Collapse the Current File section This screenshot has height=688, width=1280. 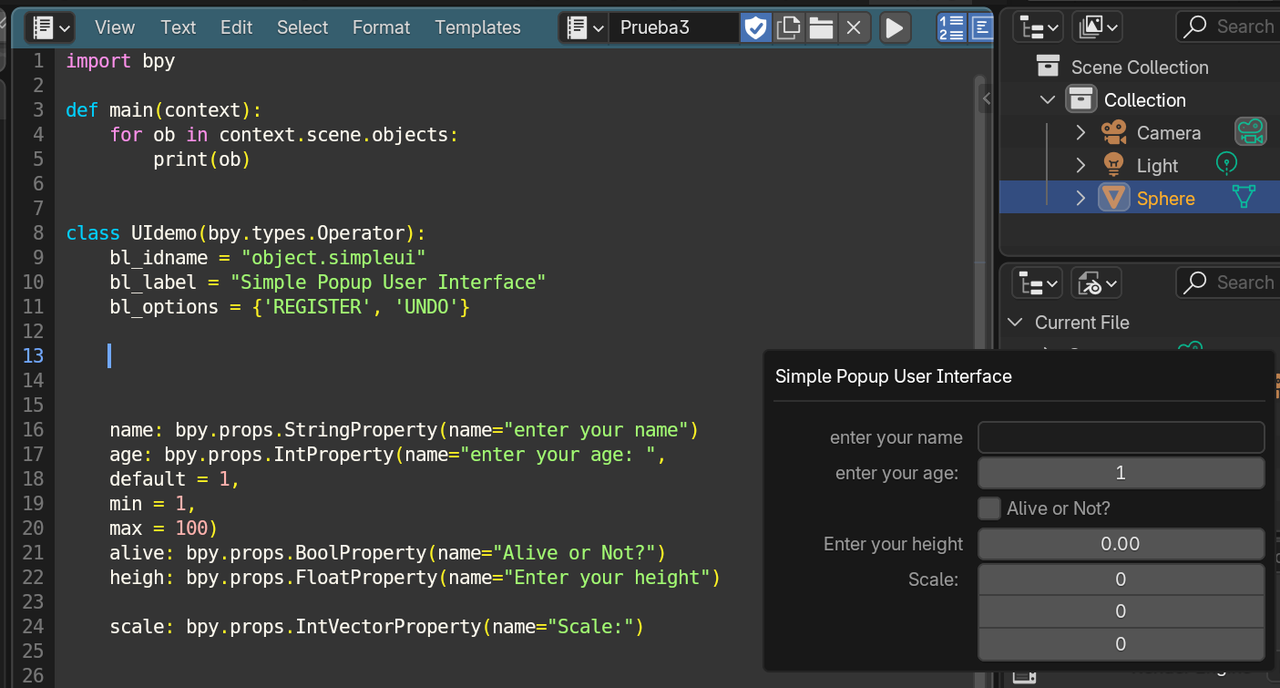(x=1016, y=322)
